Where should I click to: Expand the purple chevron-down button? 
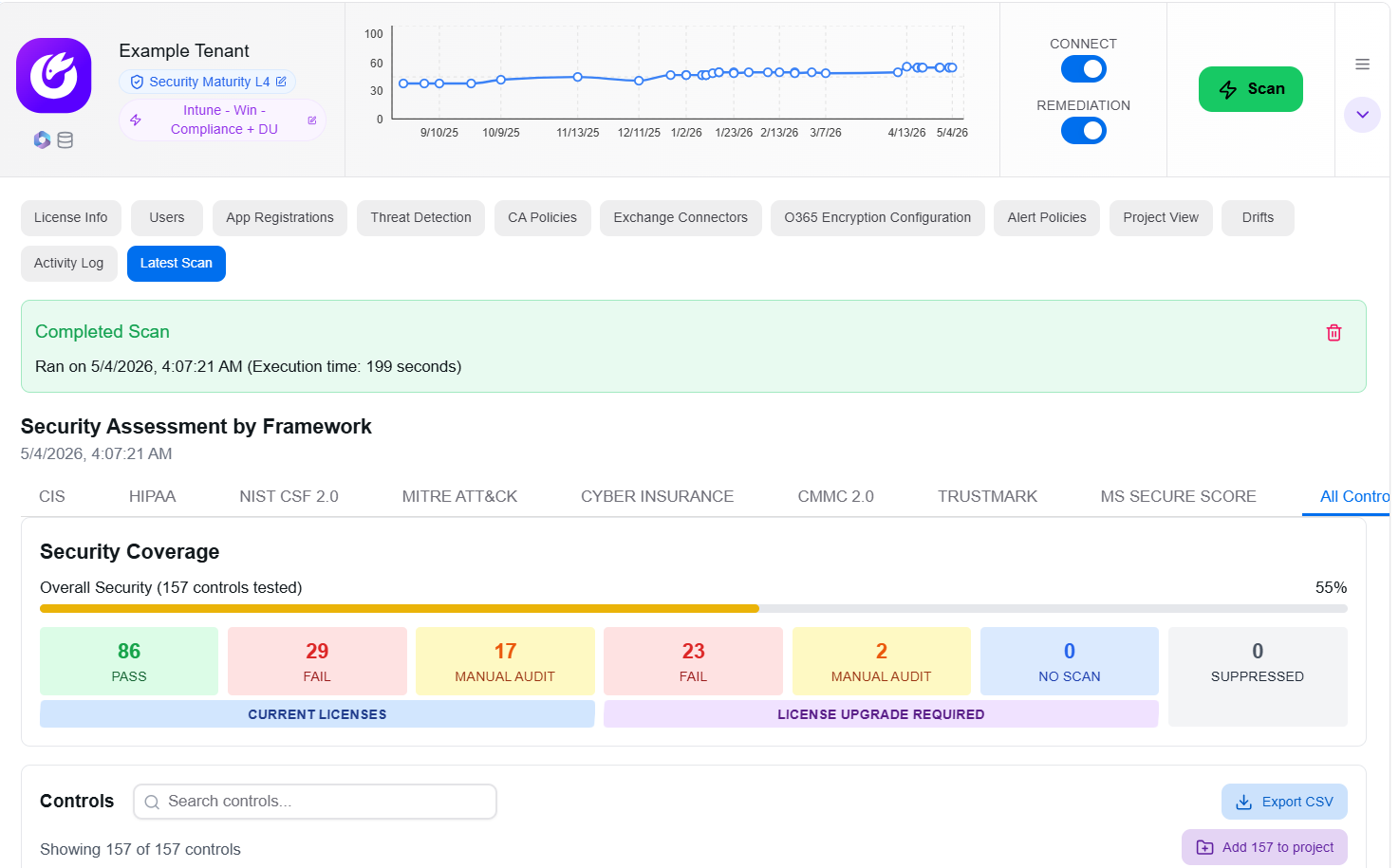(x=1362, y=115)
